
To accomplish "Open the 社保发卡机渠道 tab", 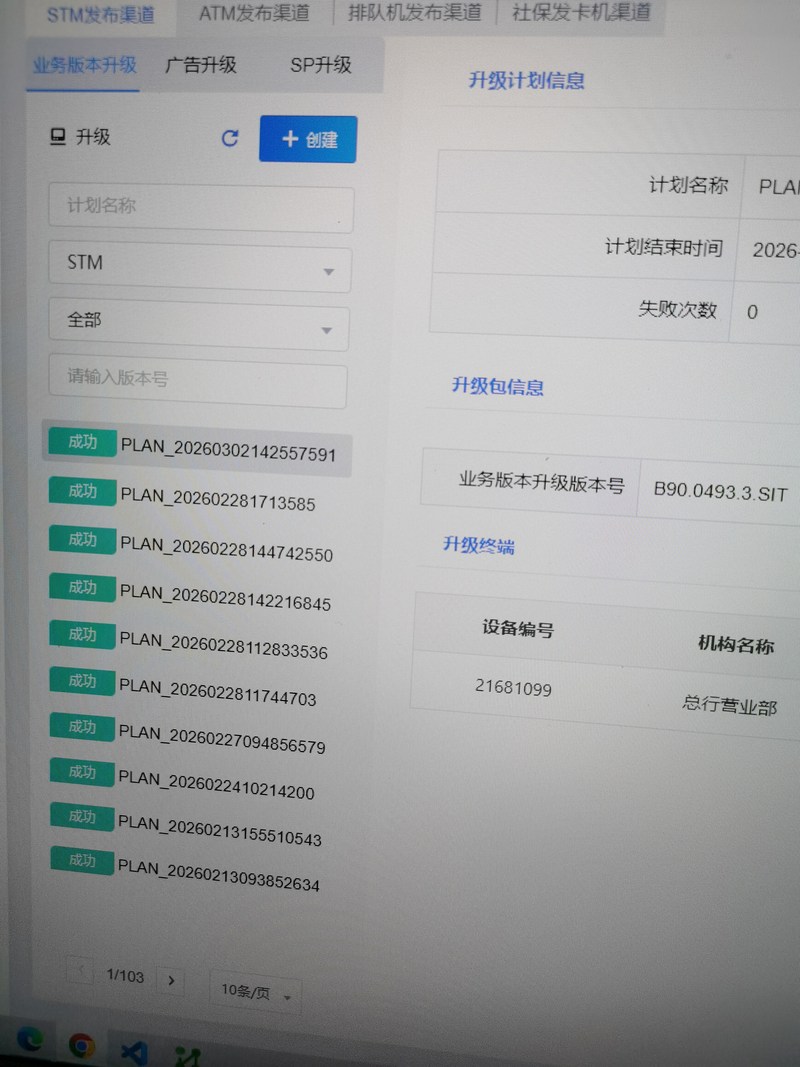I will 580,13.
